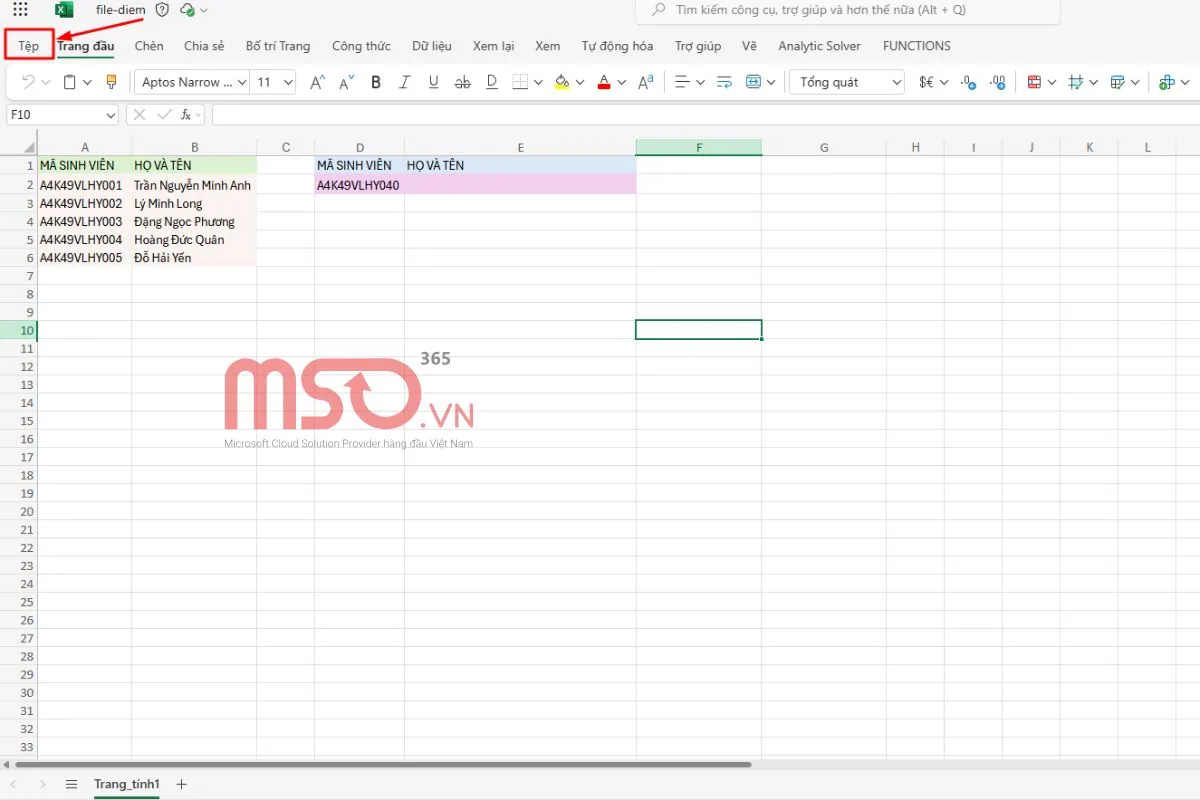This screenshot has height=800, width=1200.
Task: Click the Undo arrow icon
Action: click(28, 82)
